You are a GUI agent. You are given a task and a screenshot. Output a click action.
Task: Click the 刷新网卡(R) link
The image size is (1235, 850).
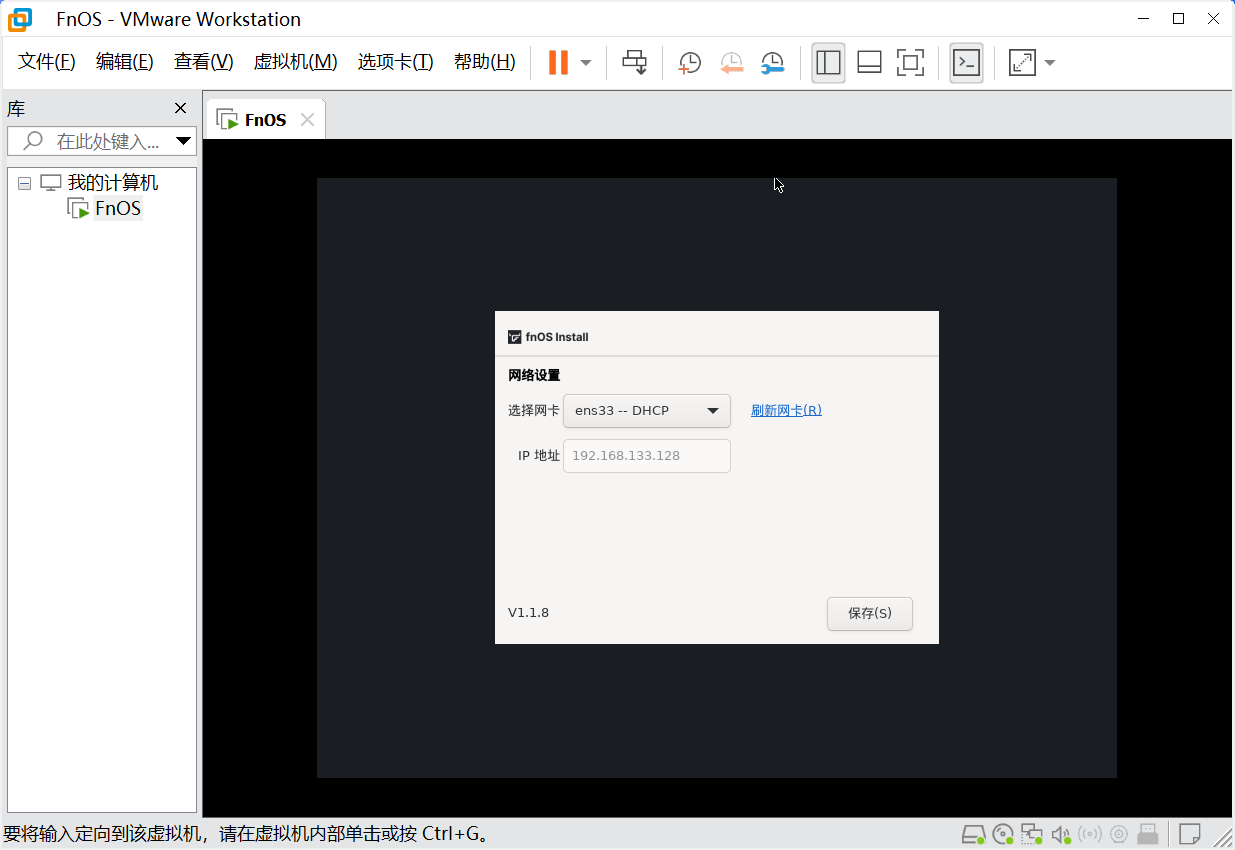(x=786, y=411)
